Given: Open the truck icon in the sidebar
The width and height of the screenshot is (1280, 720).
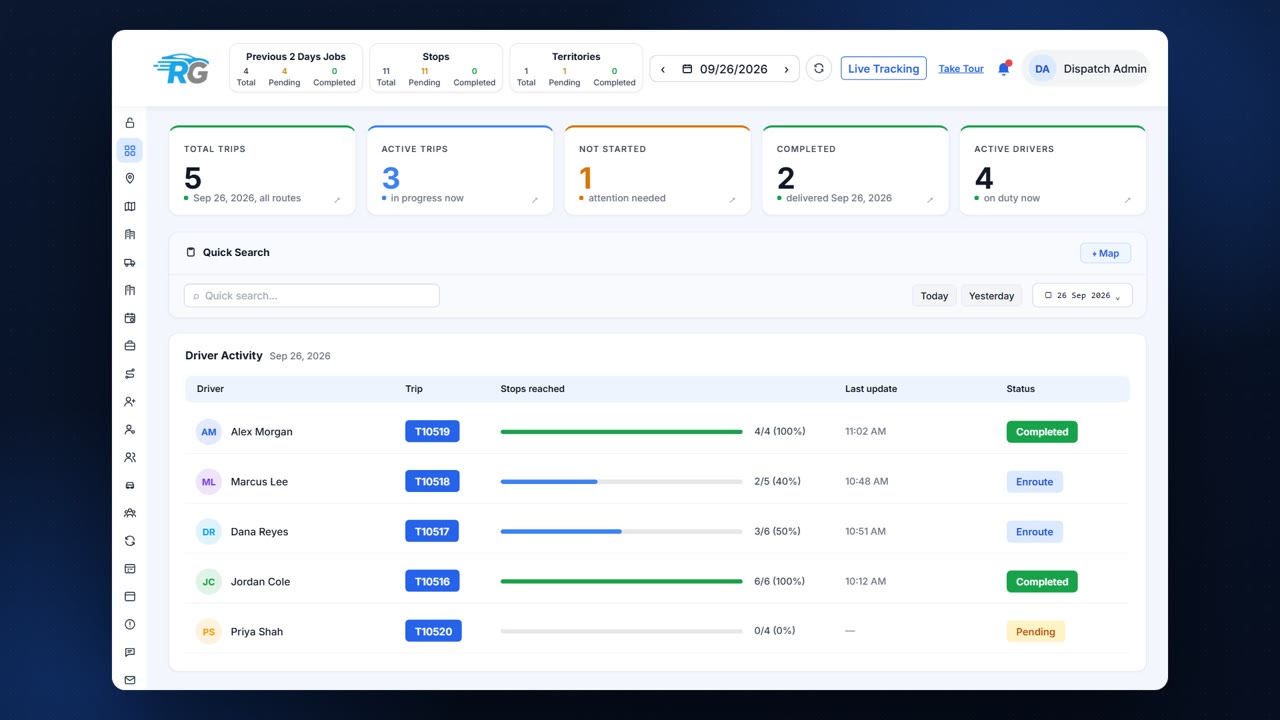Looking at the screenshot, I should [129, 263].
